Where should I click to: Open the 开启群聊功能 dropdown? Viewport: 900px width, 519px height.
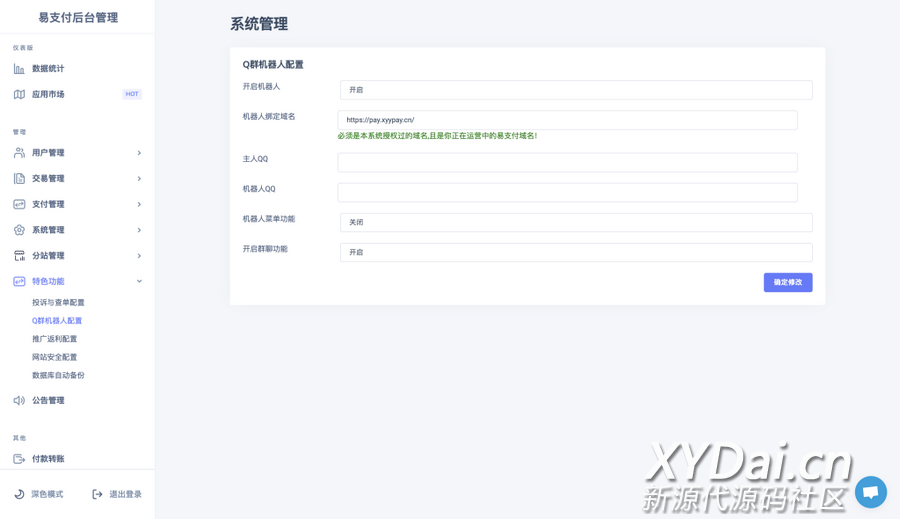(x=575, y=252)
